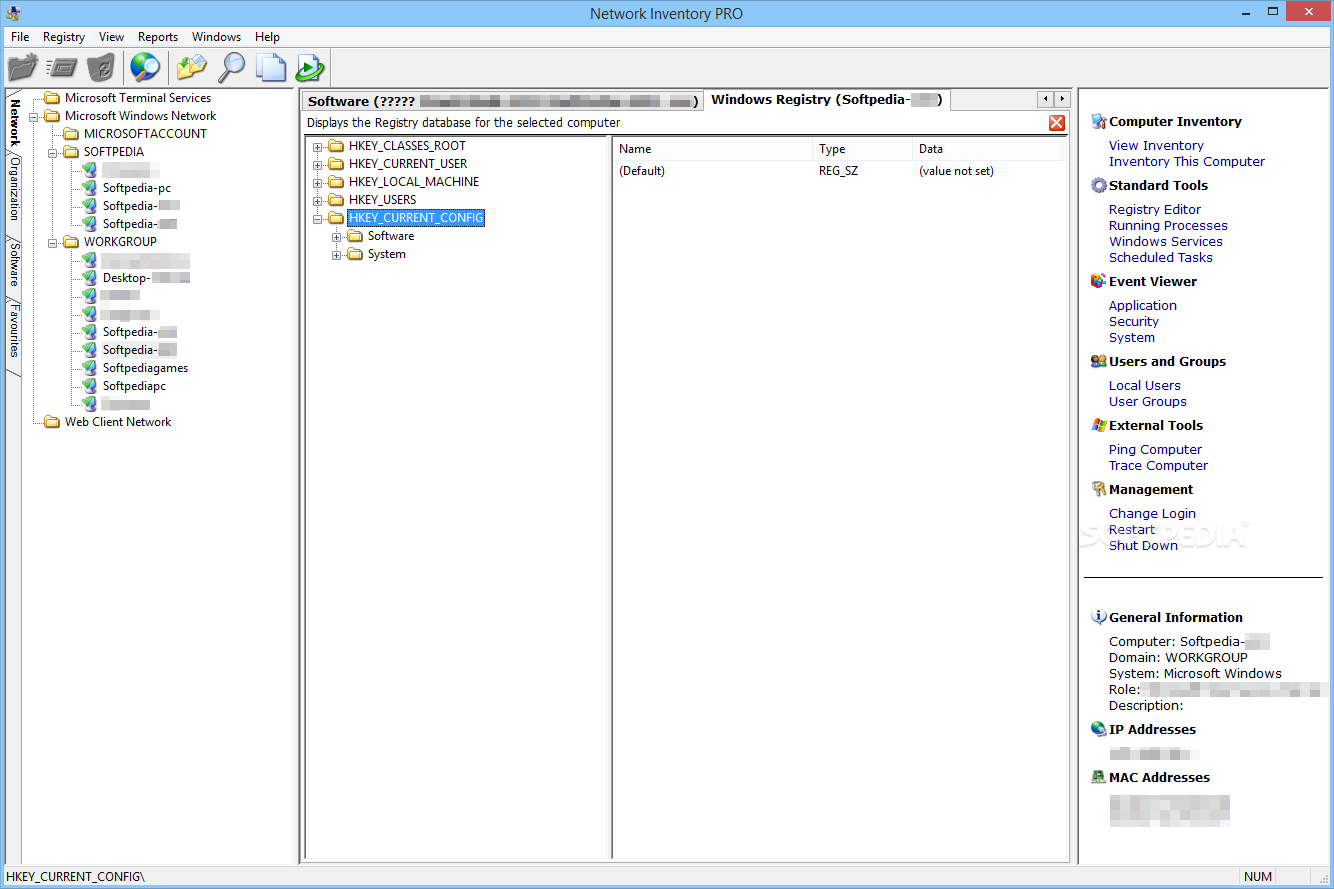Select the Favourites side tab

point(14,332)
